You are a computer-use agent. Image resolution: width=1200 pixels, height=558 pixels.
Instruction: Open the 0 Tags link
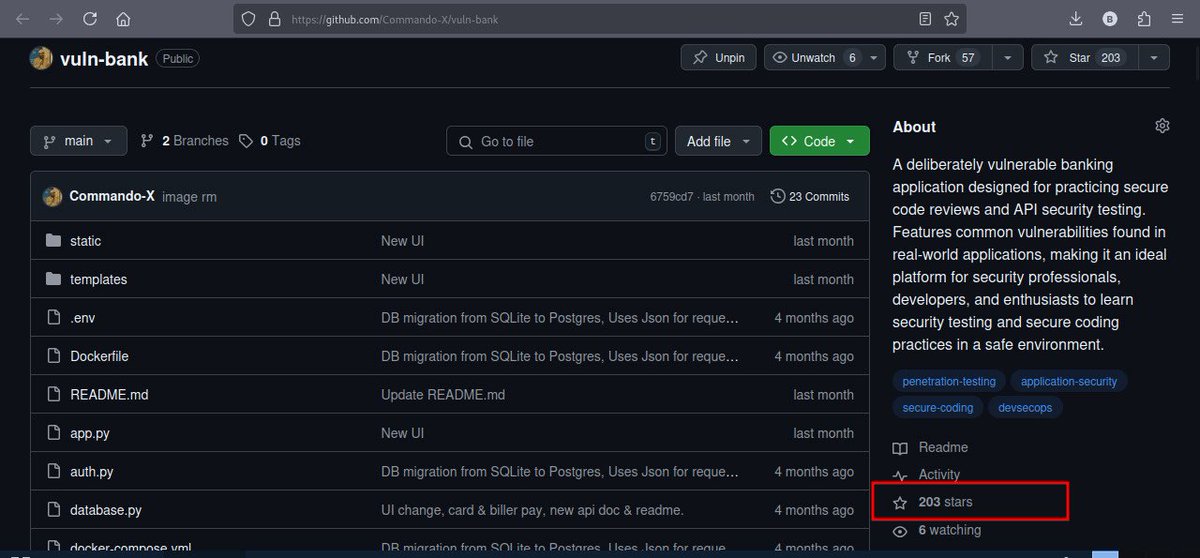pos(270,141)
